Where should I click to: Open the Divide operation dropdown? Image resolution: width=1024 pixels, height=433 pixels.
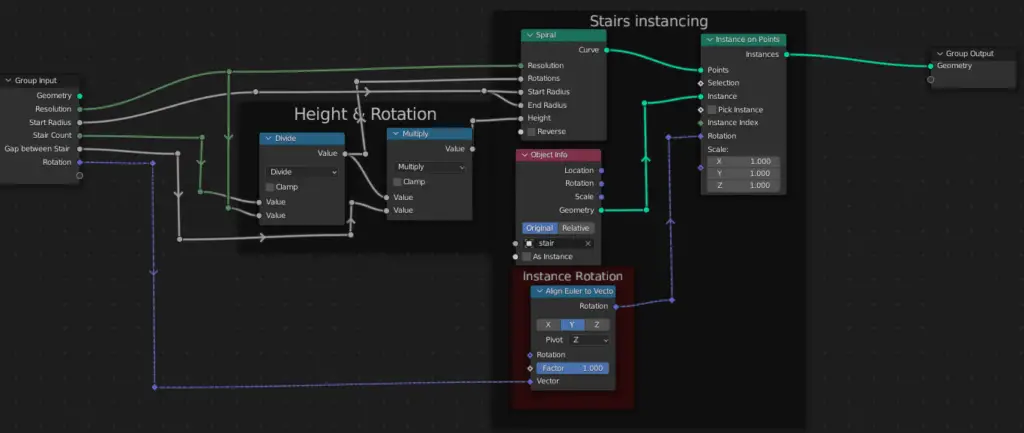point(302,172)
